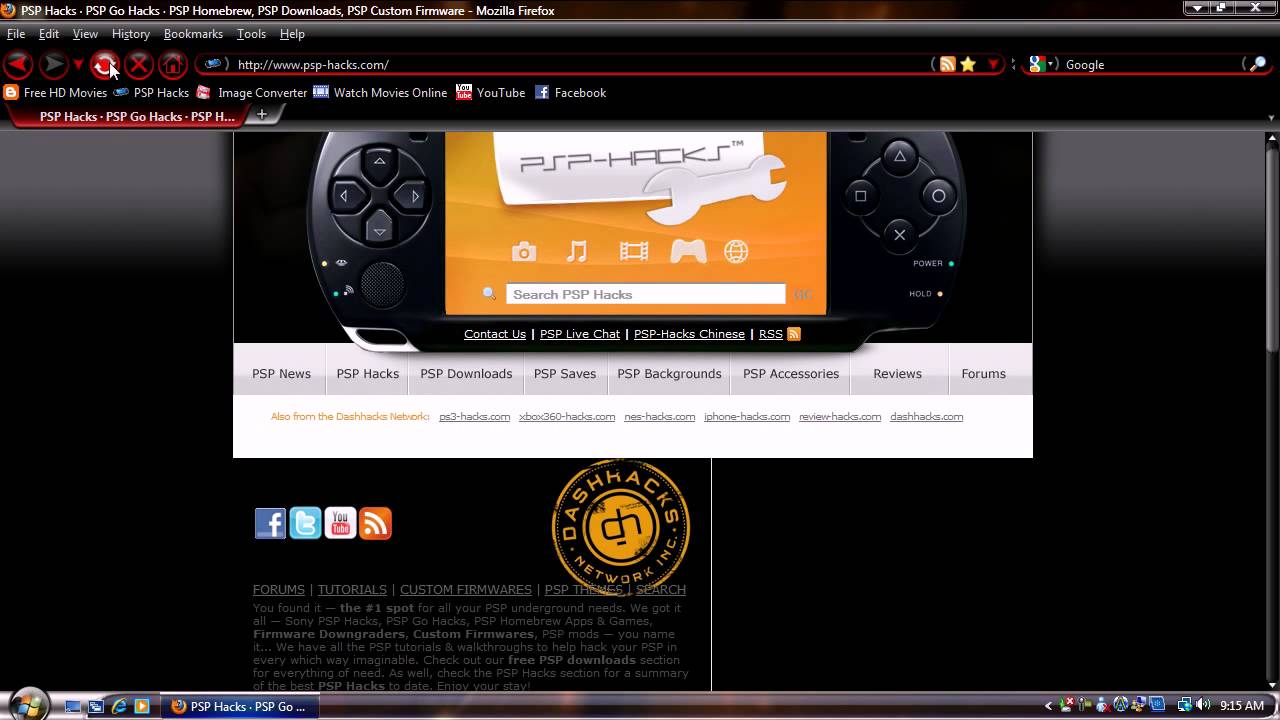1280x720 pixels.
Task: Click the camera photo icon on the PSP screen
Action: [x=524, y=252]
